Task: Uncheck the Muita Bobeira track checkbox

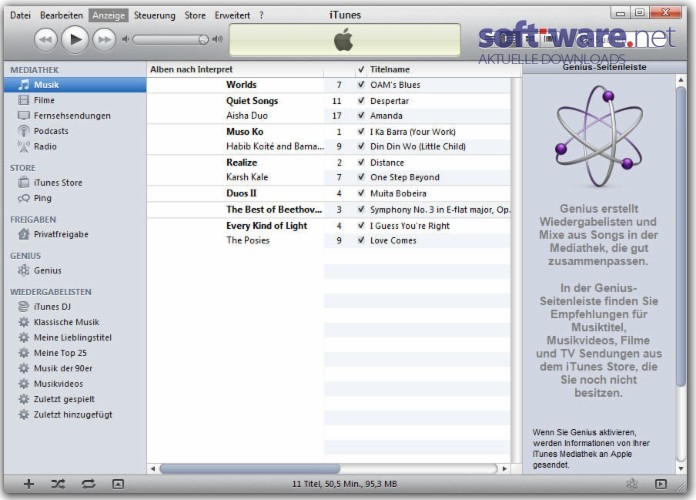Action: coord(361,193)
